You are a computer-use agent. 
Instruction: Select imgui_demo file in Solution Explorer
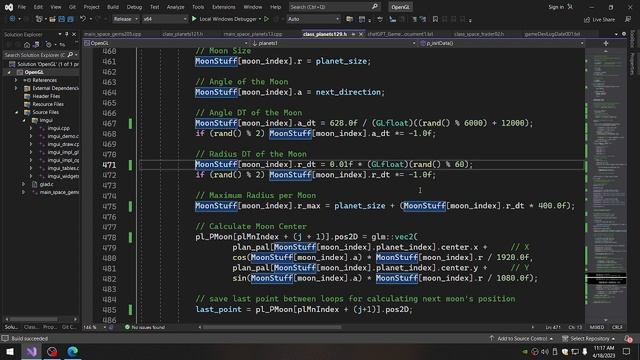[63, 136]
